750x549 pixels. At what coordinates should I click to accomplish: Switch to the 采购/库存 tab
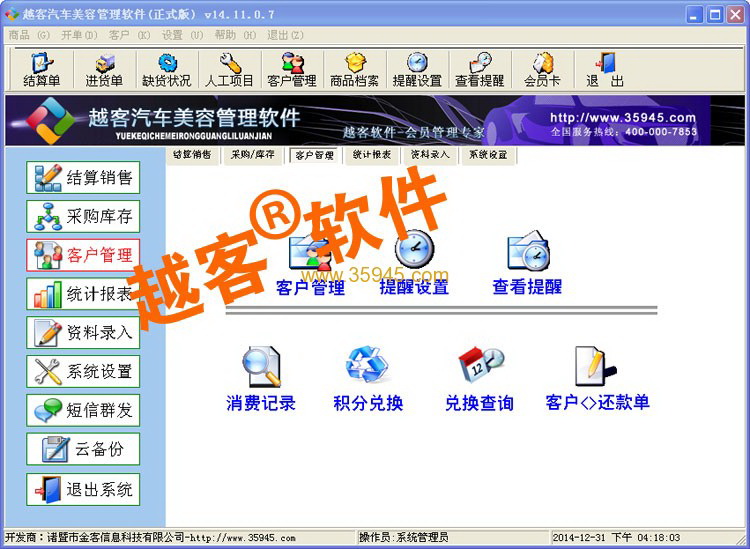tap(253, 155)
